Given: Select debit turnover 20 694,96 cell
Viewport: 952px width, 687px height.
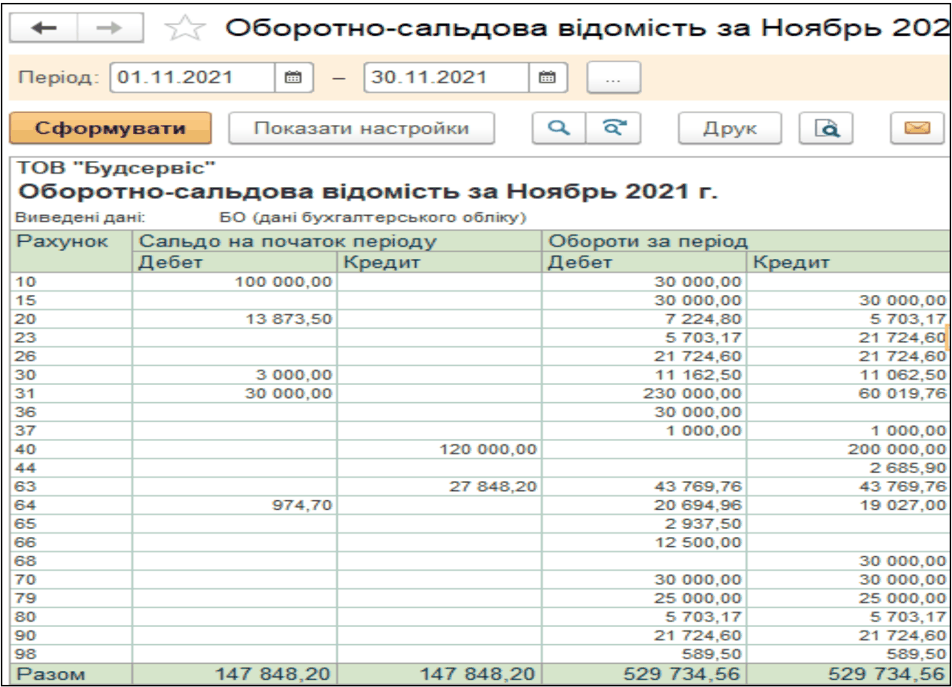Looking at the screenshot, I should (x=644, y=505).
